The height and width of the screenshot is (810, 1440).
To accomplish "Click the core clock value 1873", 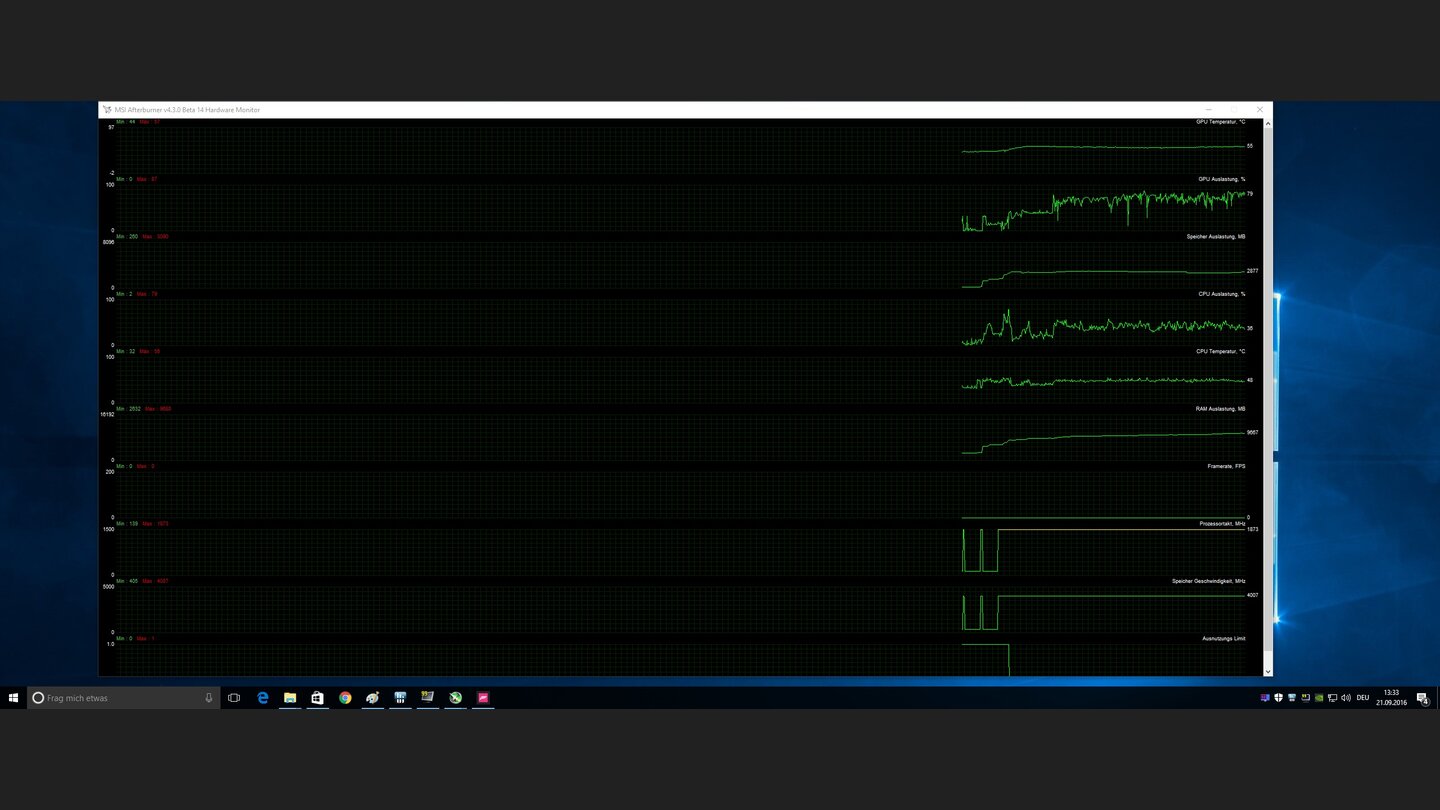I will tap(1252, 529).
